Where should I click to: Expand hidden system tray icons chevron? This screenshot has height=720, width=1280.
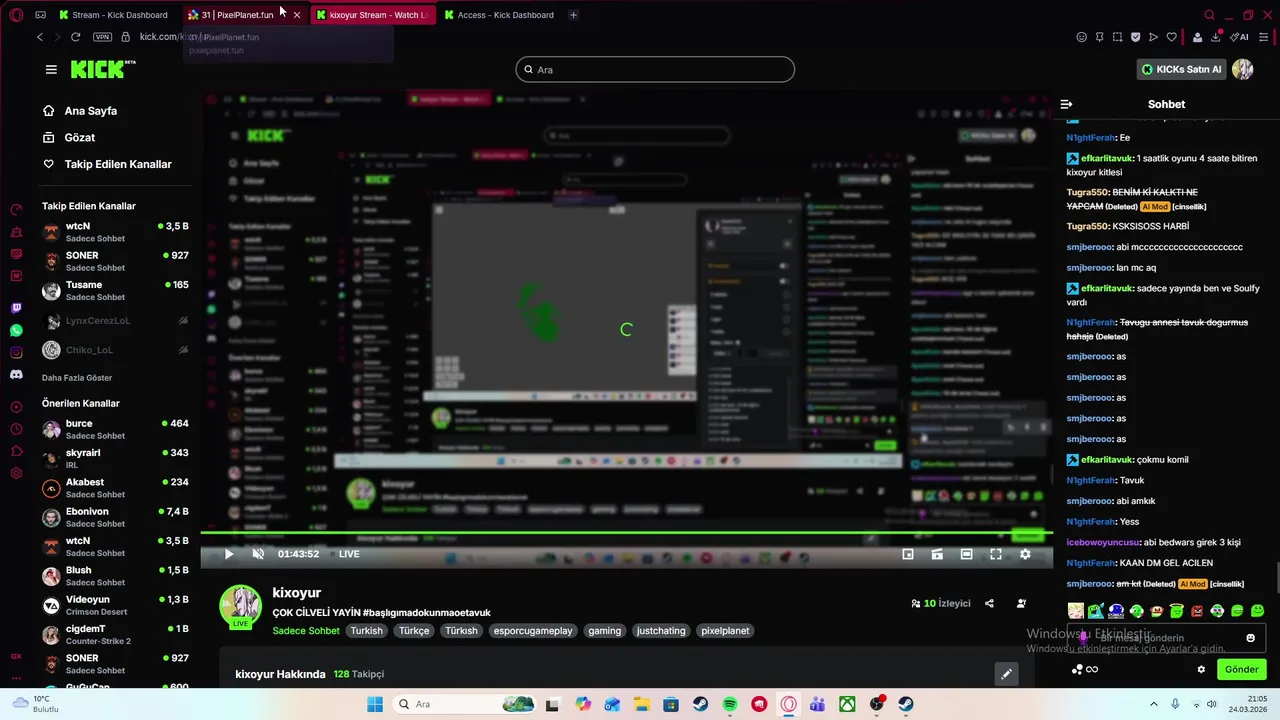point(1153,704)
